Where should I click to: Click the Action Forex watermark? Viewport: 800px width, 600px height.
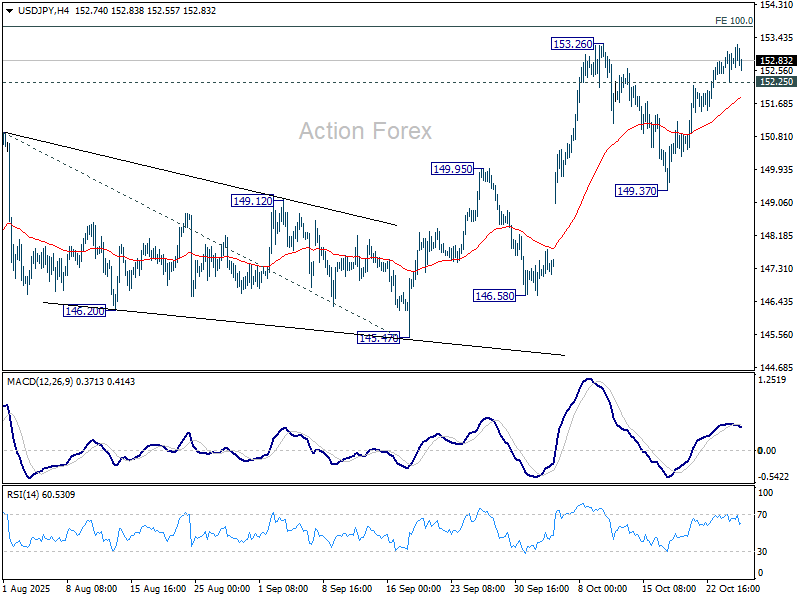click(365, 131)
